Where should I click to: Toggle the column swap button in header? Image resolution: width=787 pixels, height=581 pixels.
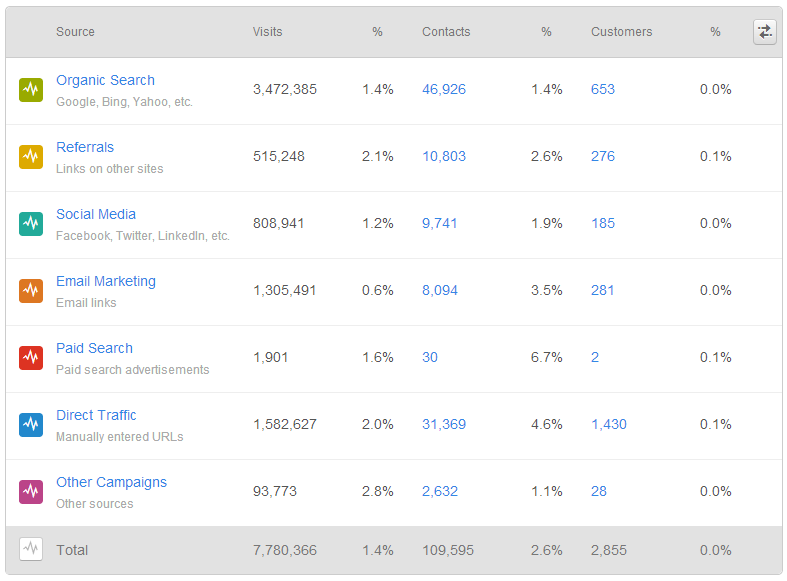coord(764,32)
